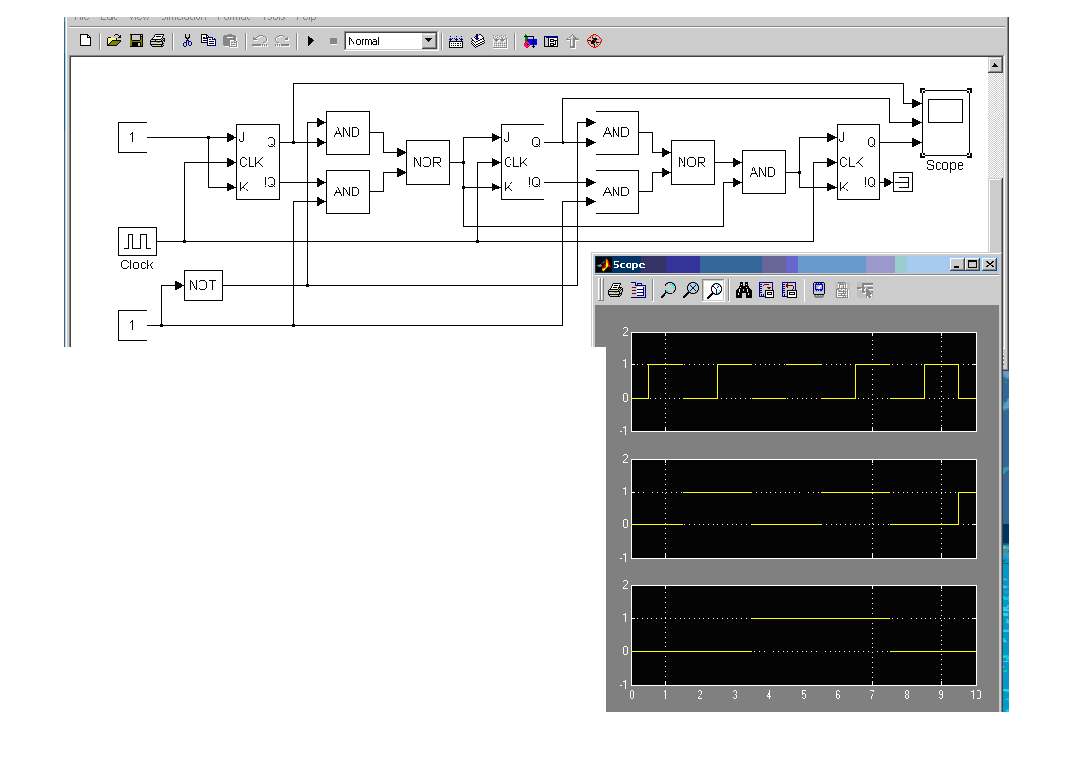Enable the first Zoom magnifier in Scope

pos(667,290)
